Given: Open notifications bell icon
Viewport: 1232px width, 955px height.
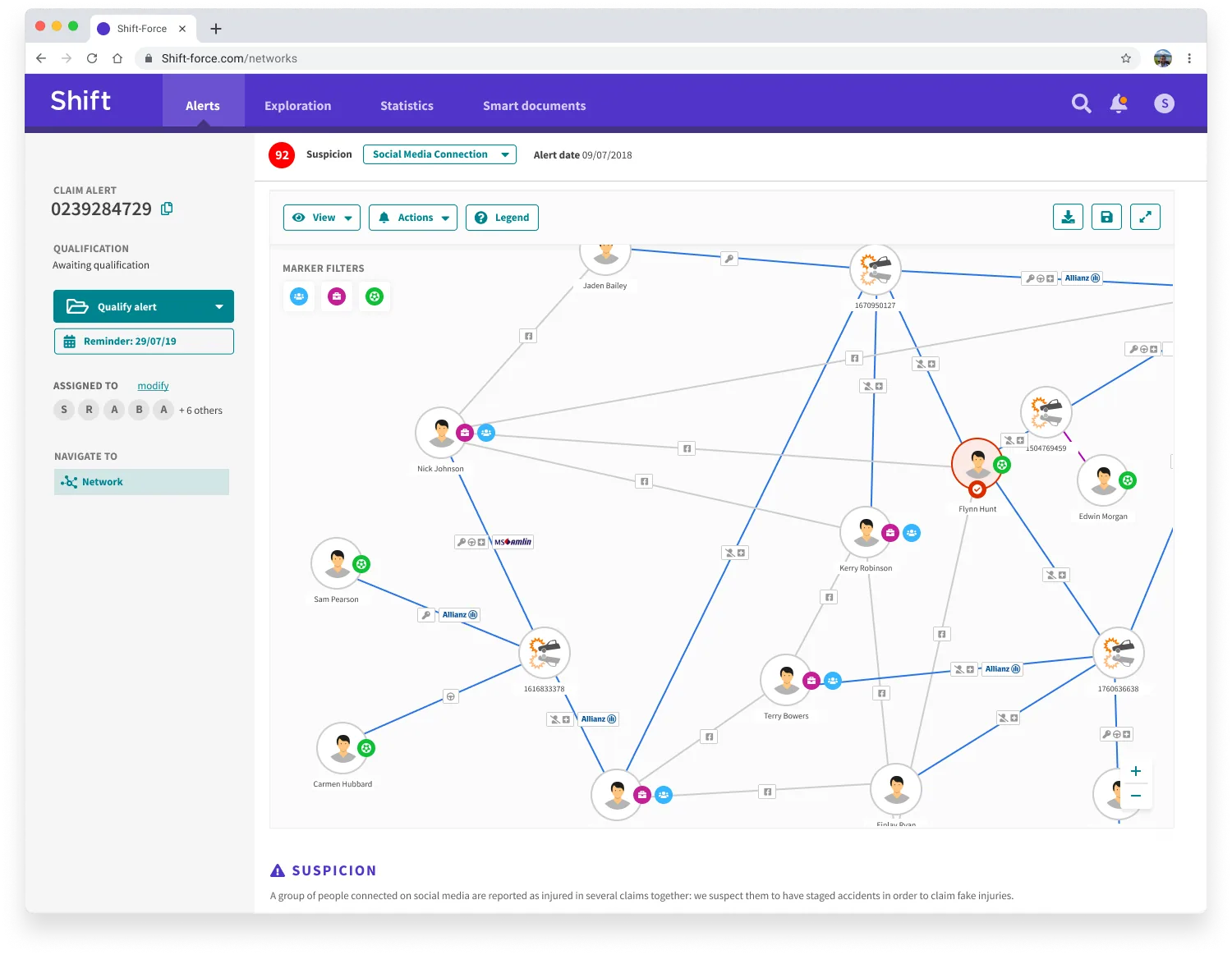Looking at the screenshot, I should click(1119, 103).
